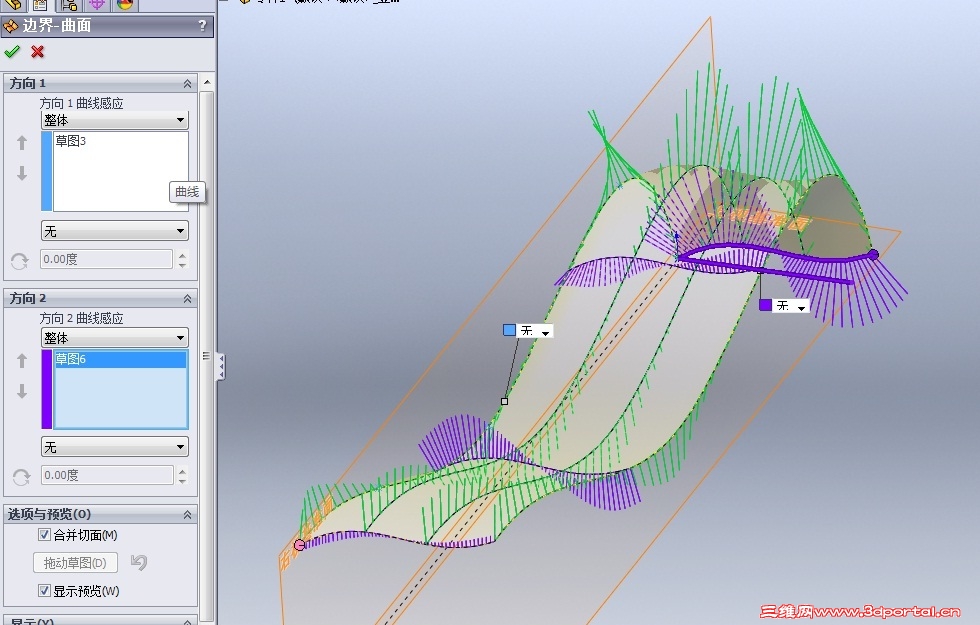Open the DimXpert manager tab
This screenshot has height=625, width=980.
coord(97,5)
